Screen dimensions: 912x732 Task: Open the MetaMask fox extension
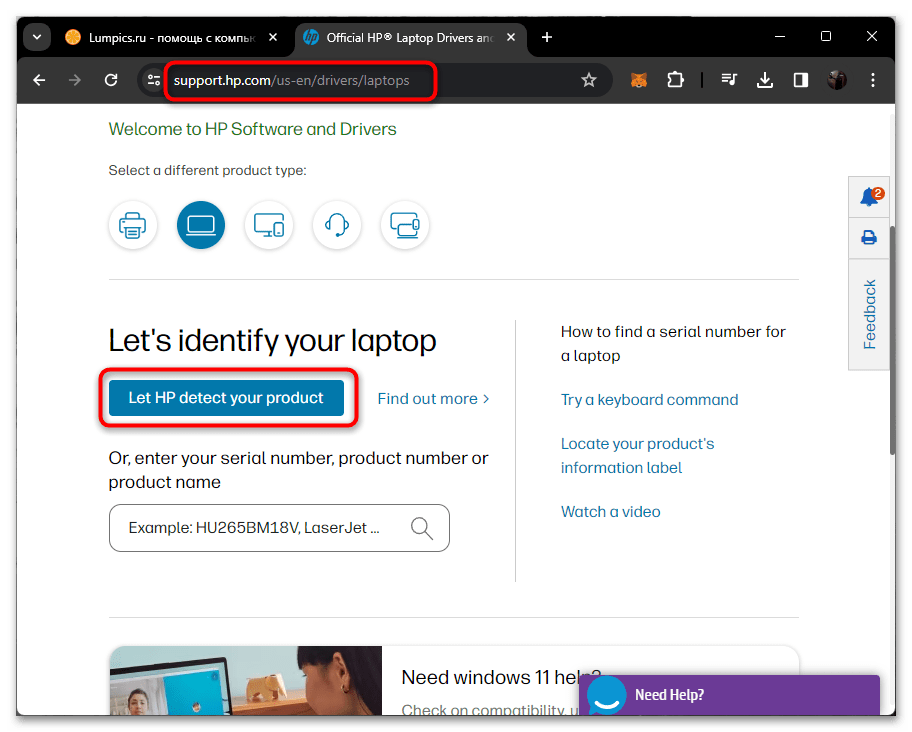[x=639, y=80]
